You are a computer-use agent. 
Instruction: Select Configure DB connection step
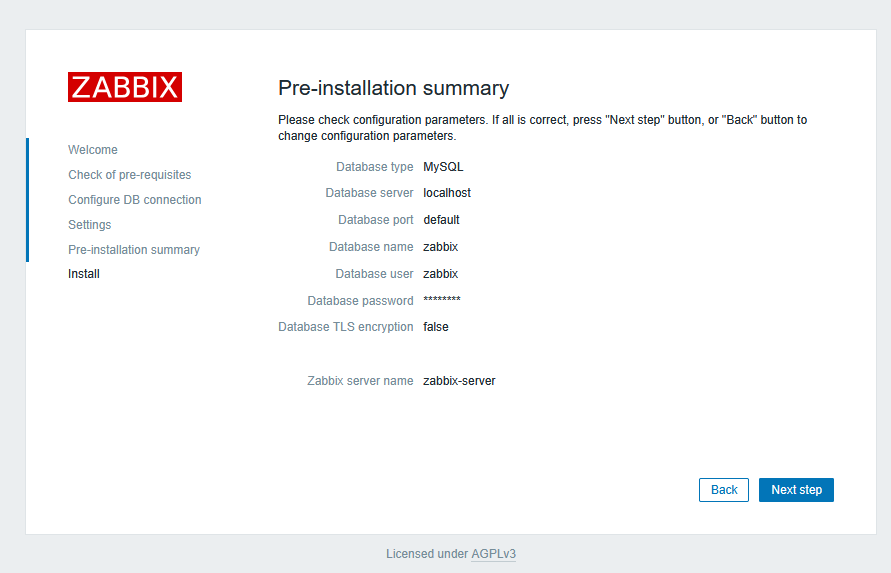[x=135, y=200]
